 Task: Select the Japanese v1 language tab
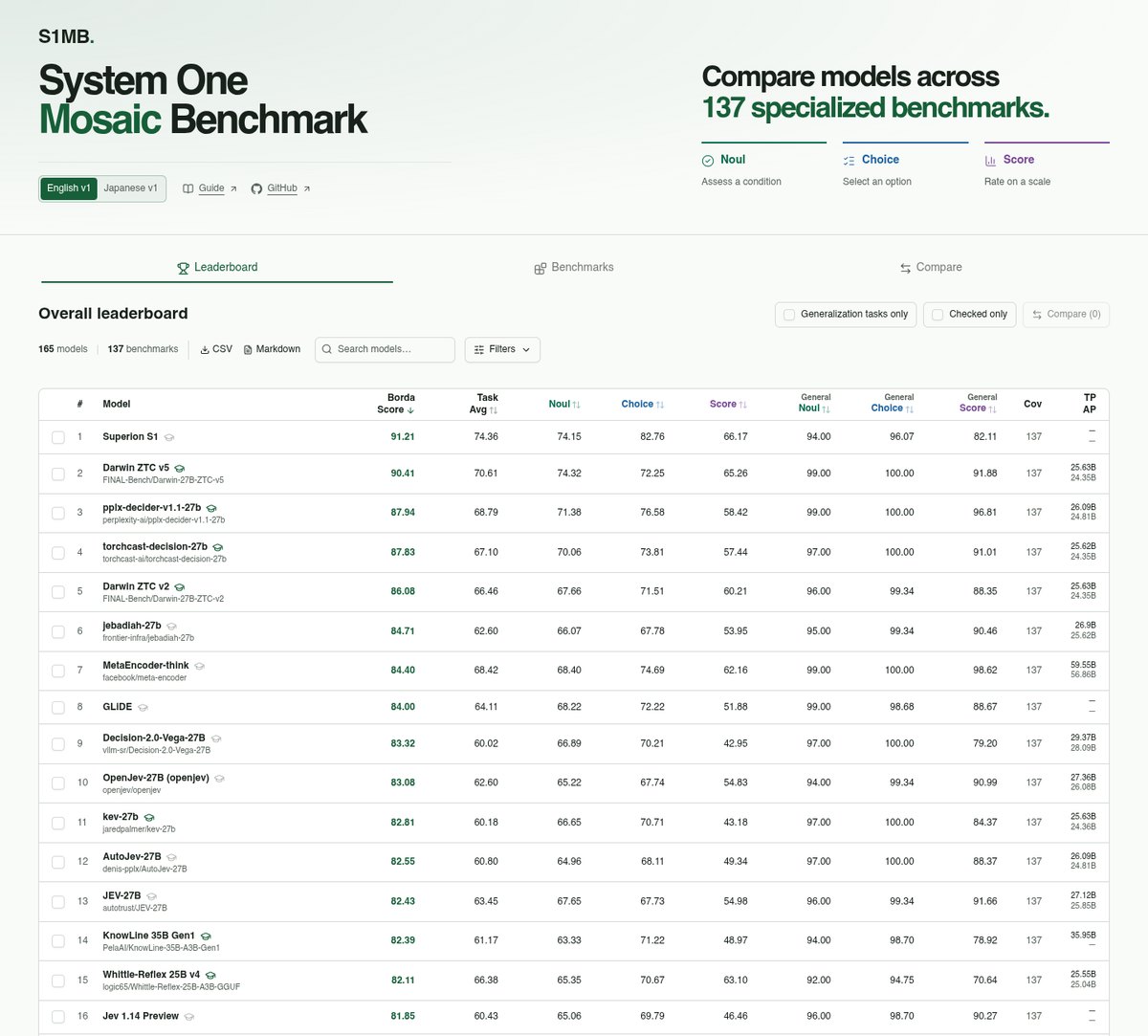click(131, 188)
